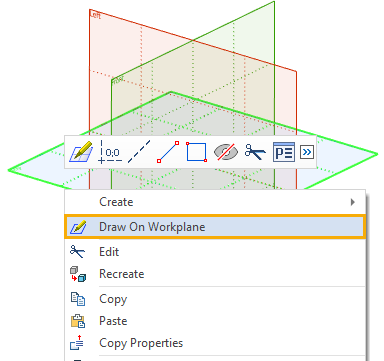
Task: Choose the dashed construction line tool
Action: tap(139, 152)
